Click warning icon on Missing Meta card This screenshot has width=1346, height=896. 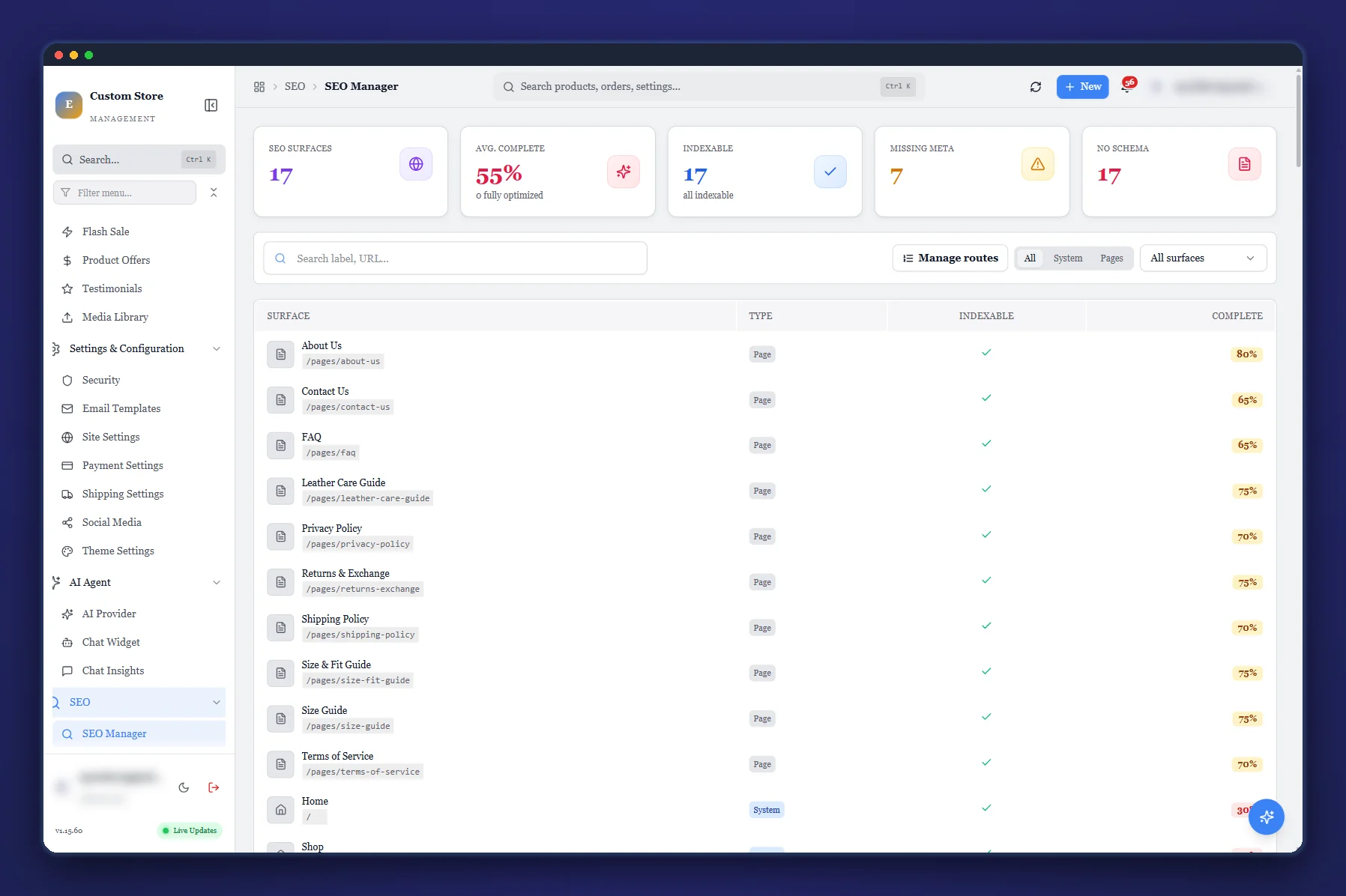(1038, 164)
